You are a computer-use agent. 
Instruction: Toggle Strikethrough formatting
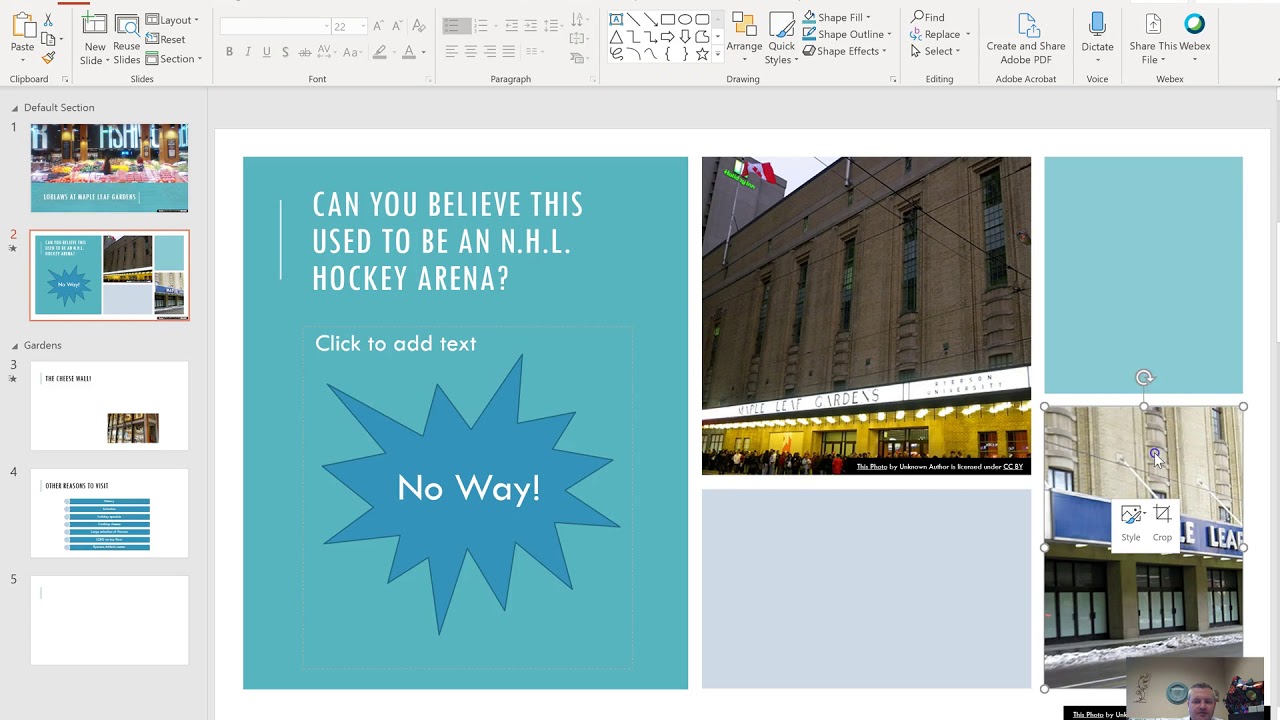tap(304, 52)
